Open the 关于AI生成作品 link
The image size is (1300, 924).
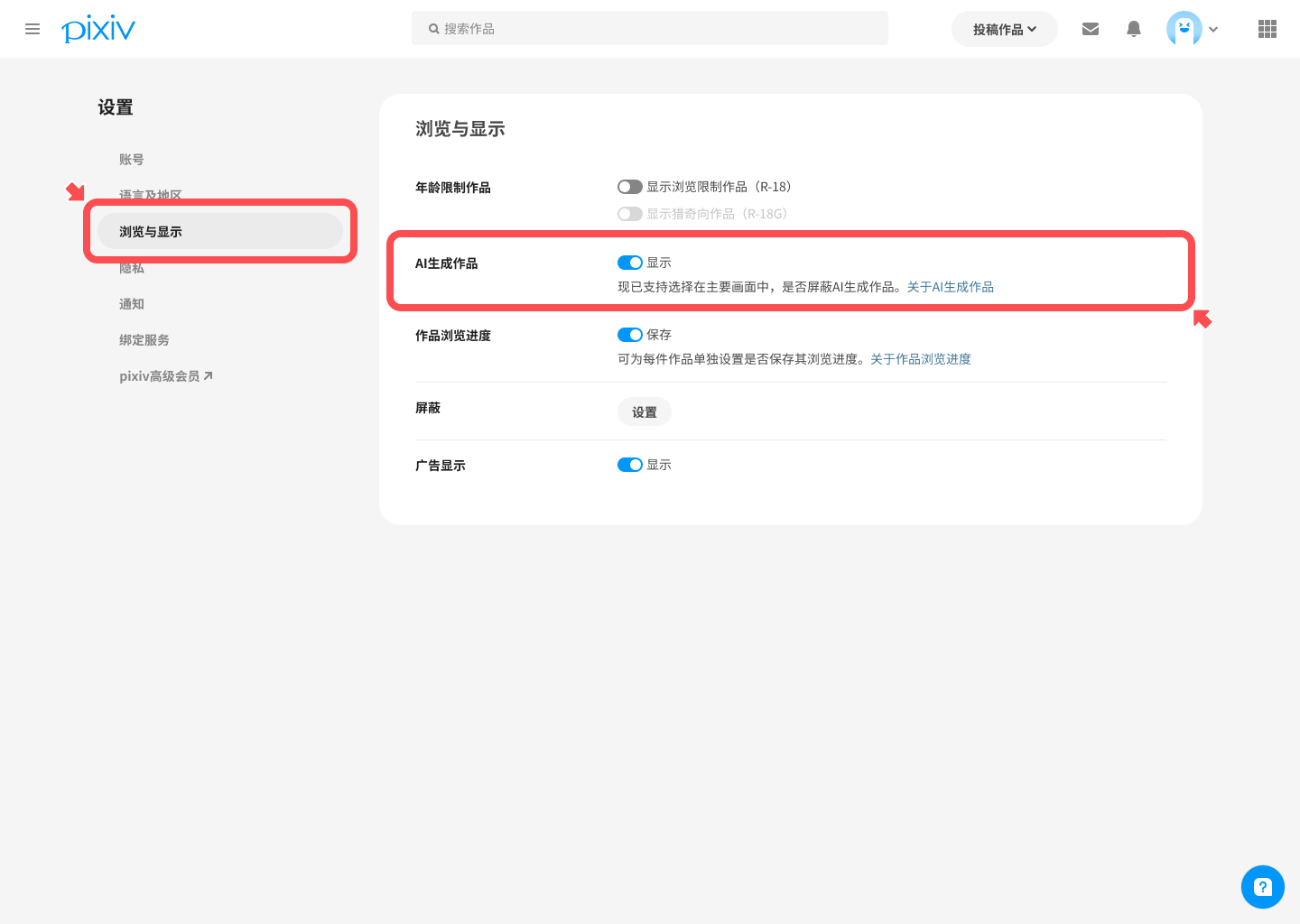(951, 287)
